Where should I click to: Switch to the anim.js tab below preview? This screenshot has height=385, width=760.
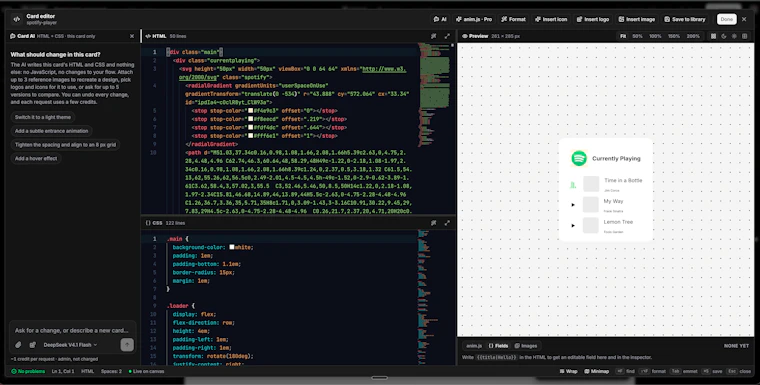pyautogui.click(x=474, y=346)
